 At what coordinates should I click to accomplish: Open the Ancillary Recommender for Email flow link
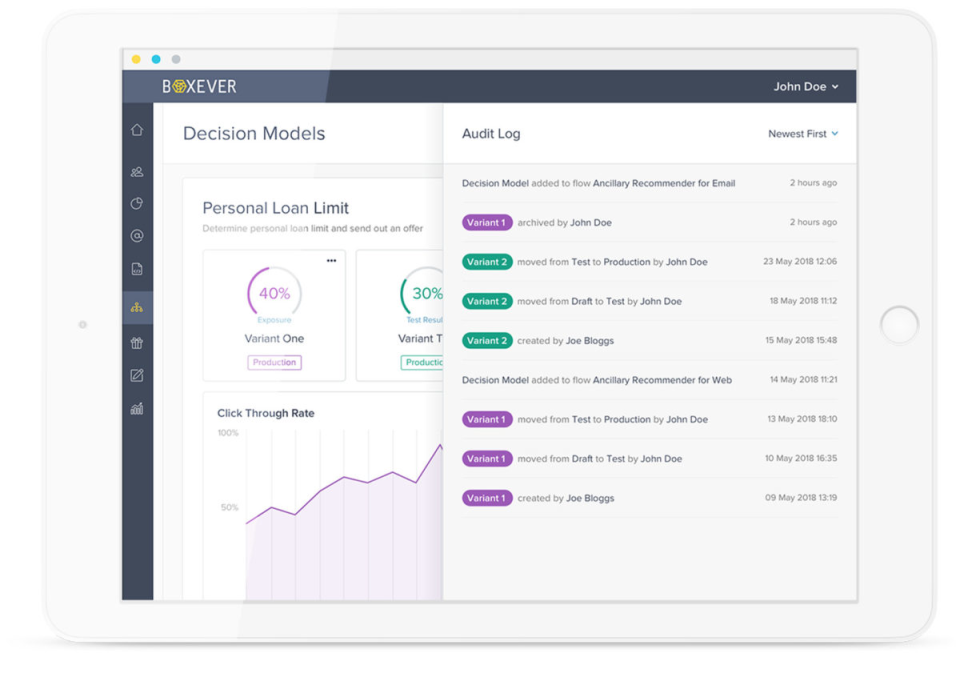[x=664, y=183]
